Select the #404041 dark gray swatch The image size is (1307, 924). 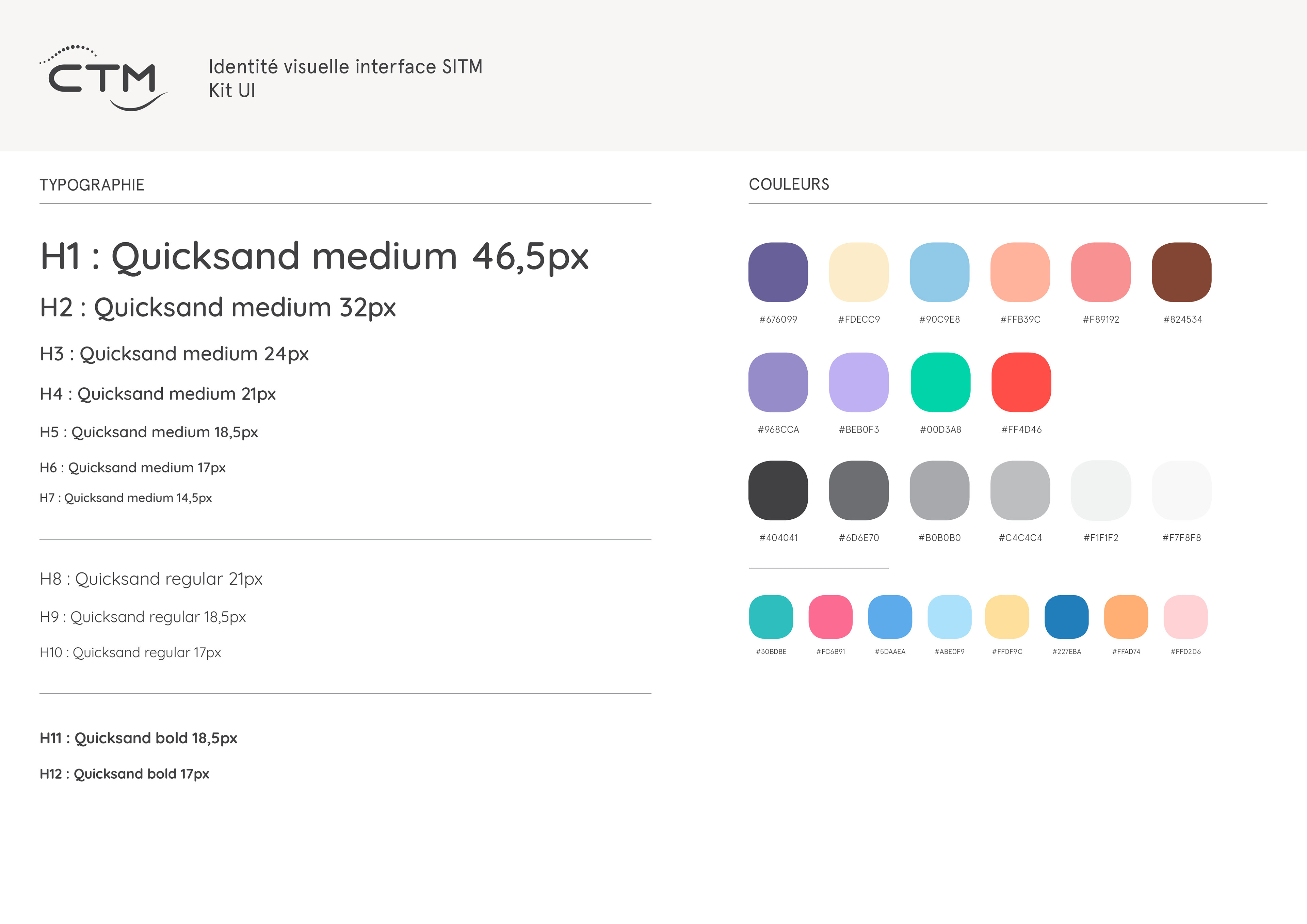pos(778,490)
